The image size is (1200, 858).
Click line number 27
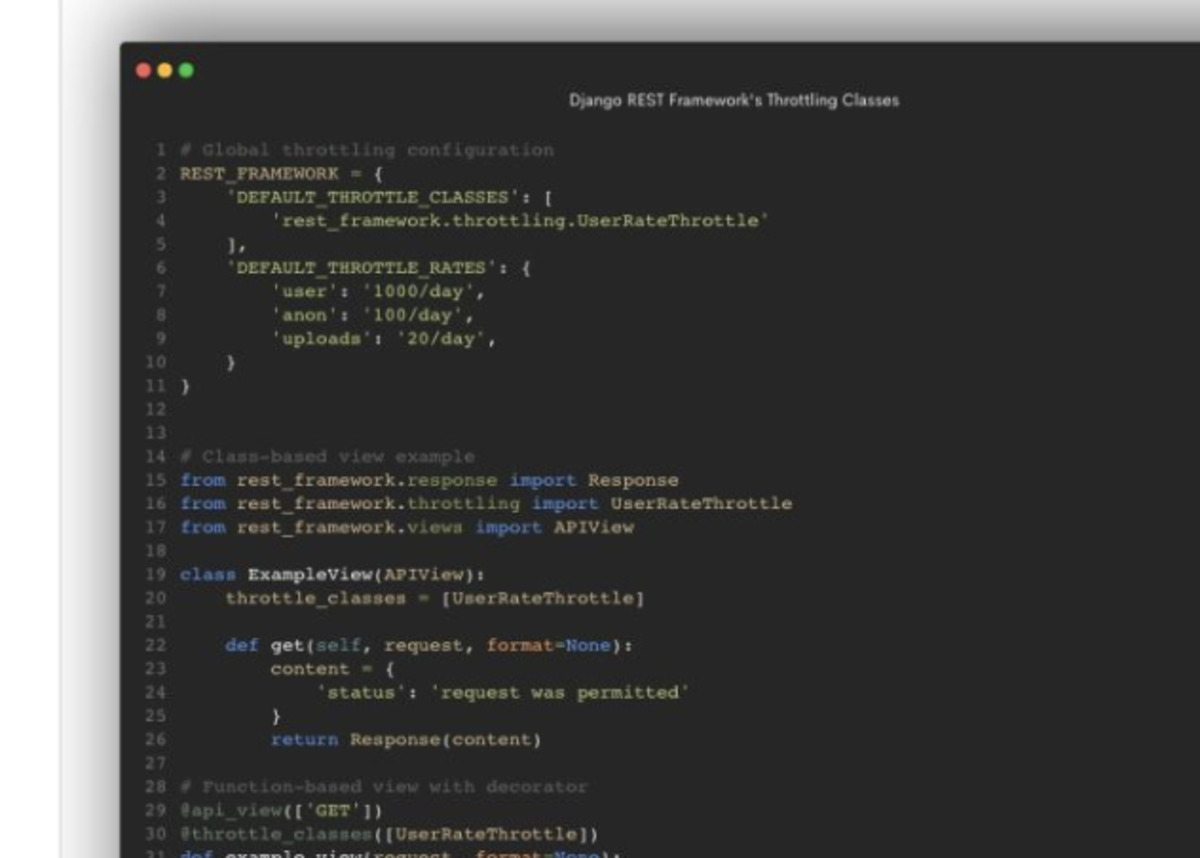pyautogui.click(x=155, y=764)
